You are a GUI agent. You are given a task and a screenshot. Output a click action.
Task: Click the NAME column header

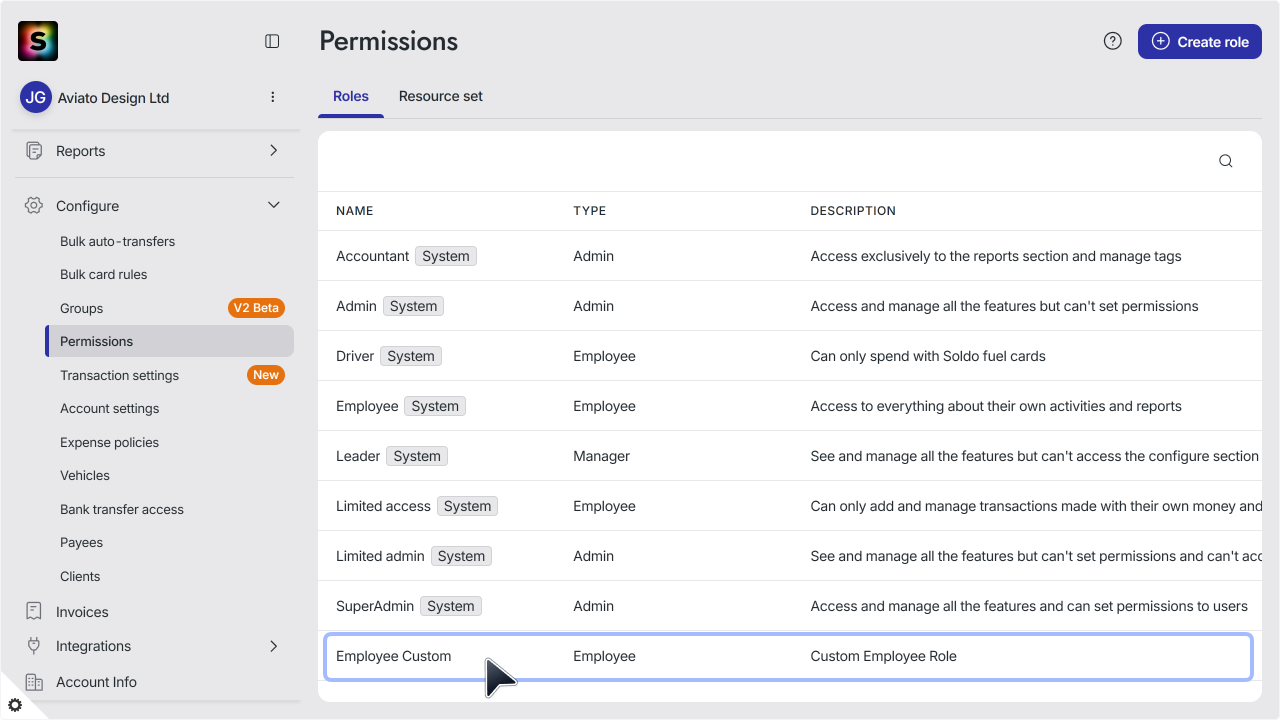[x=355, y=211]
